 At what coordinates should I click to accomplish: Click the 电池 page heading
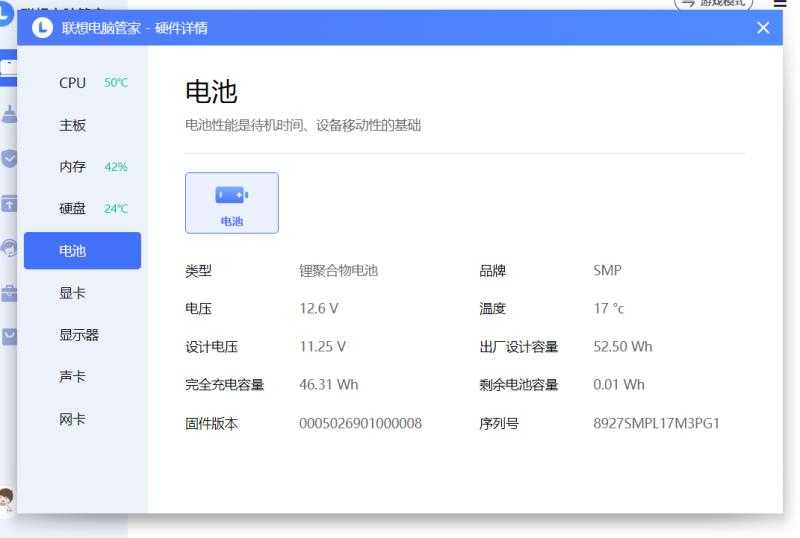(211, 92)
